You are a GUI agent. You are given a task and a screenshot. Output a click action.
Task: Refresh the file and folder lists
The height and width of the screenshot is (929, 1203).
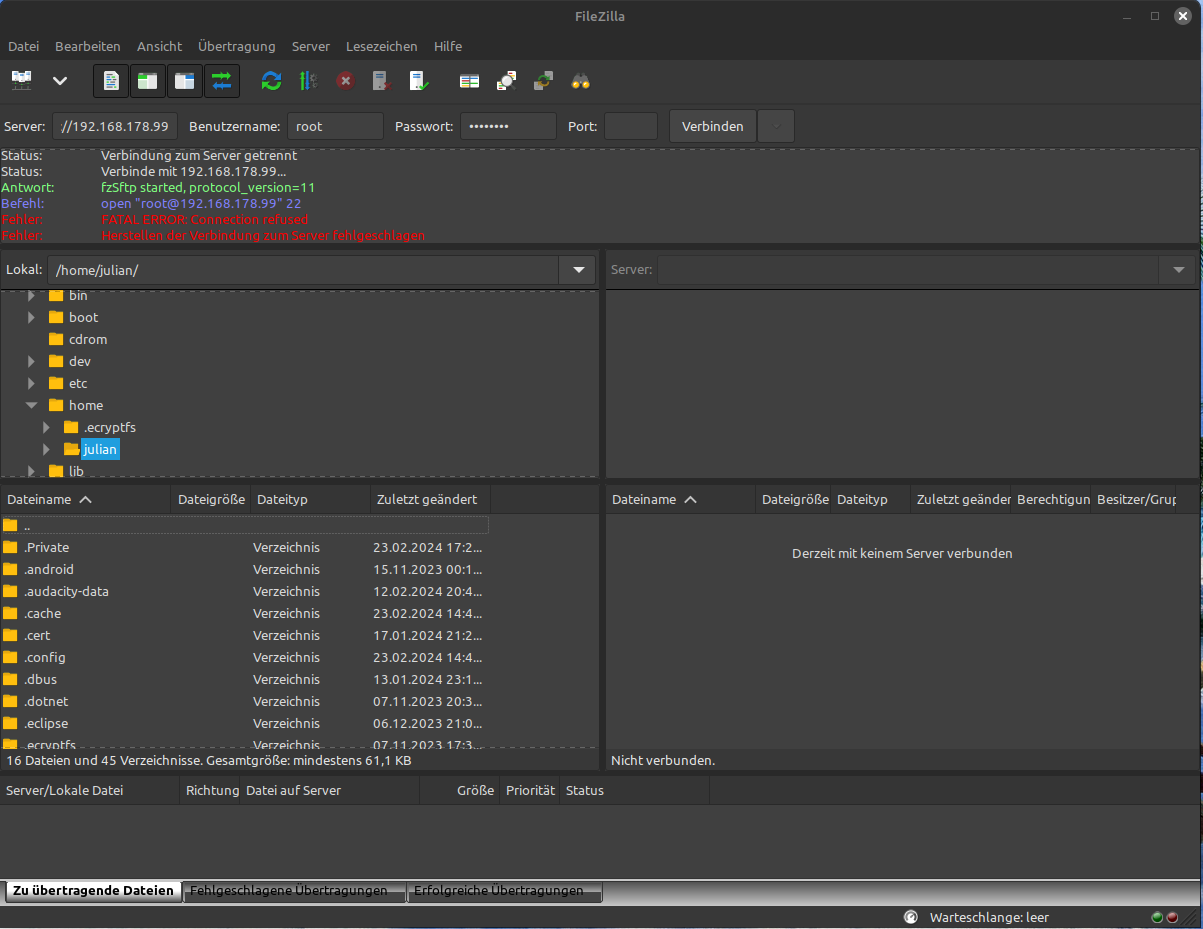[x=271, y=81]
